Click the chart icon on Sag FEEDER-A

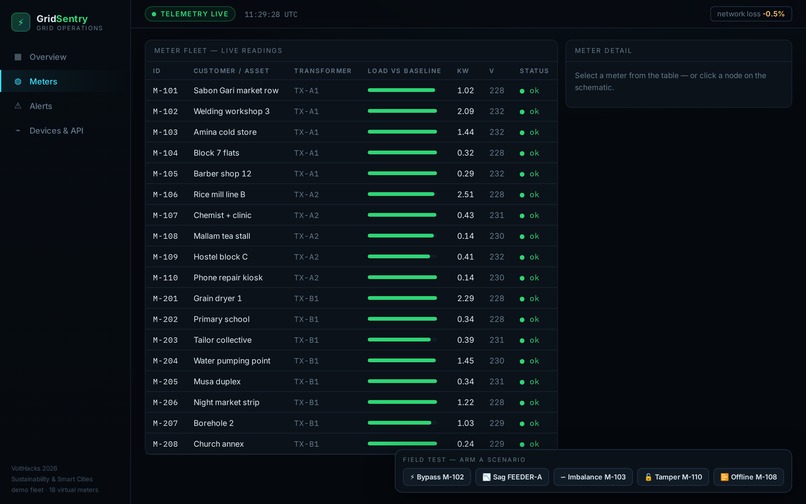[x=486, y=477]
